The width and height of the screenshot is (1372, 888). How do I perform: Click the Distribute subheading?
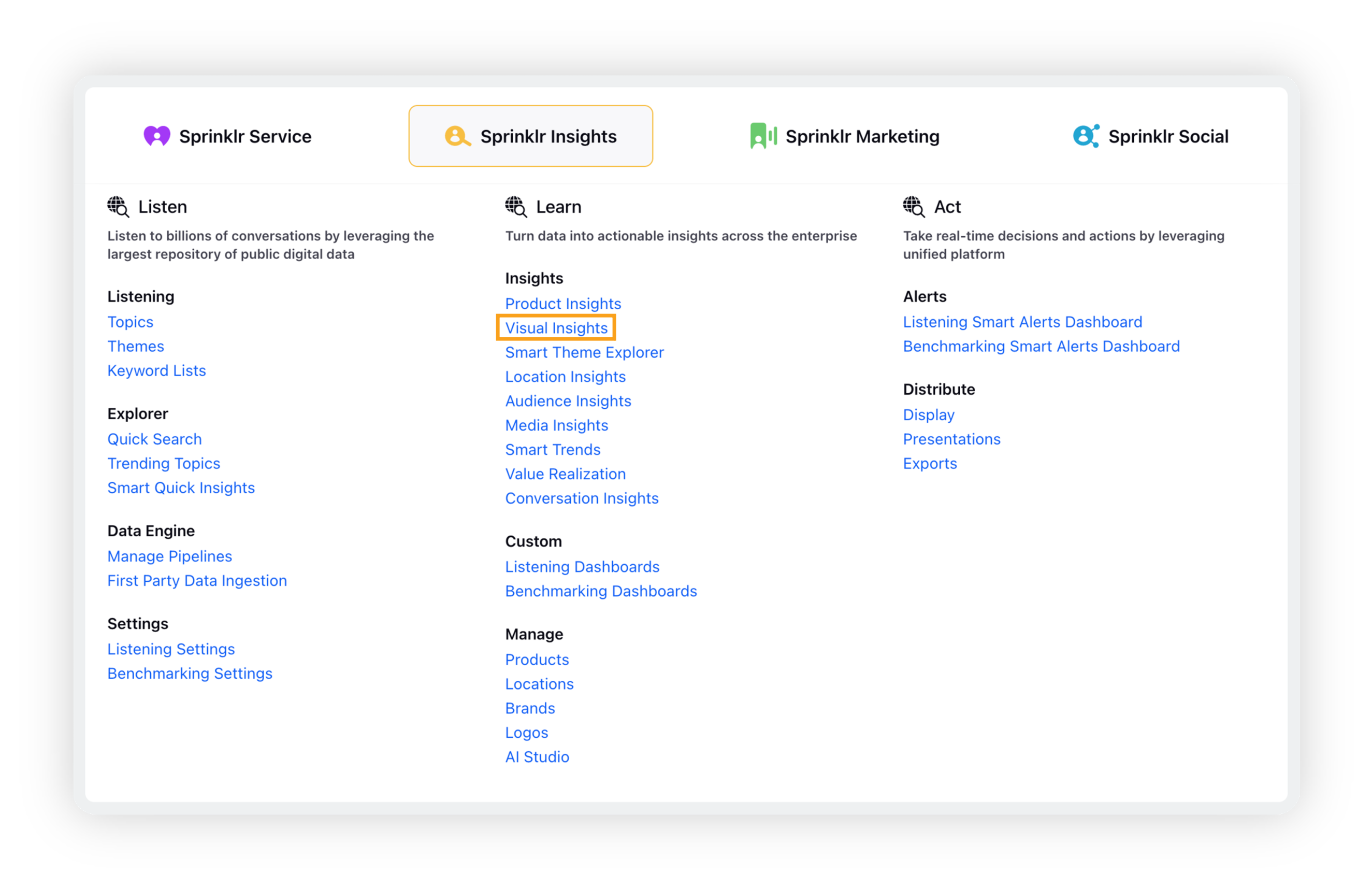[x=939, y=389]
